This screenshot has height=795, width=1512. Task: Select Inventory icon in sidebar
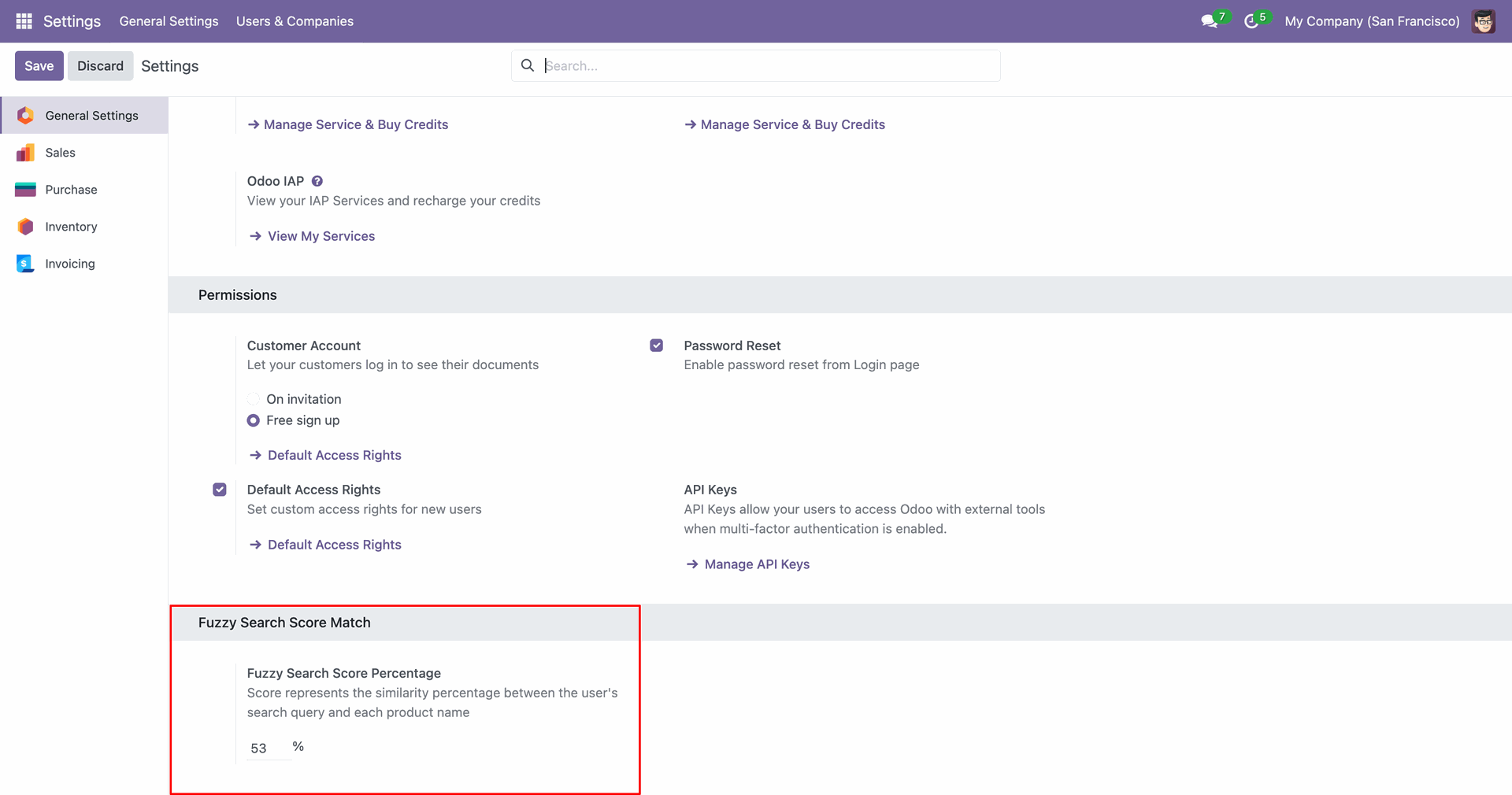(x=25, y=227)
